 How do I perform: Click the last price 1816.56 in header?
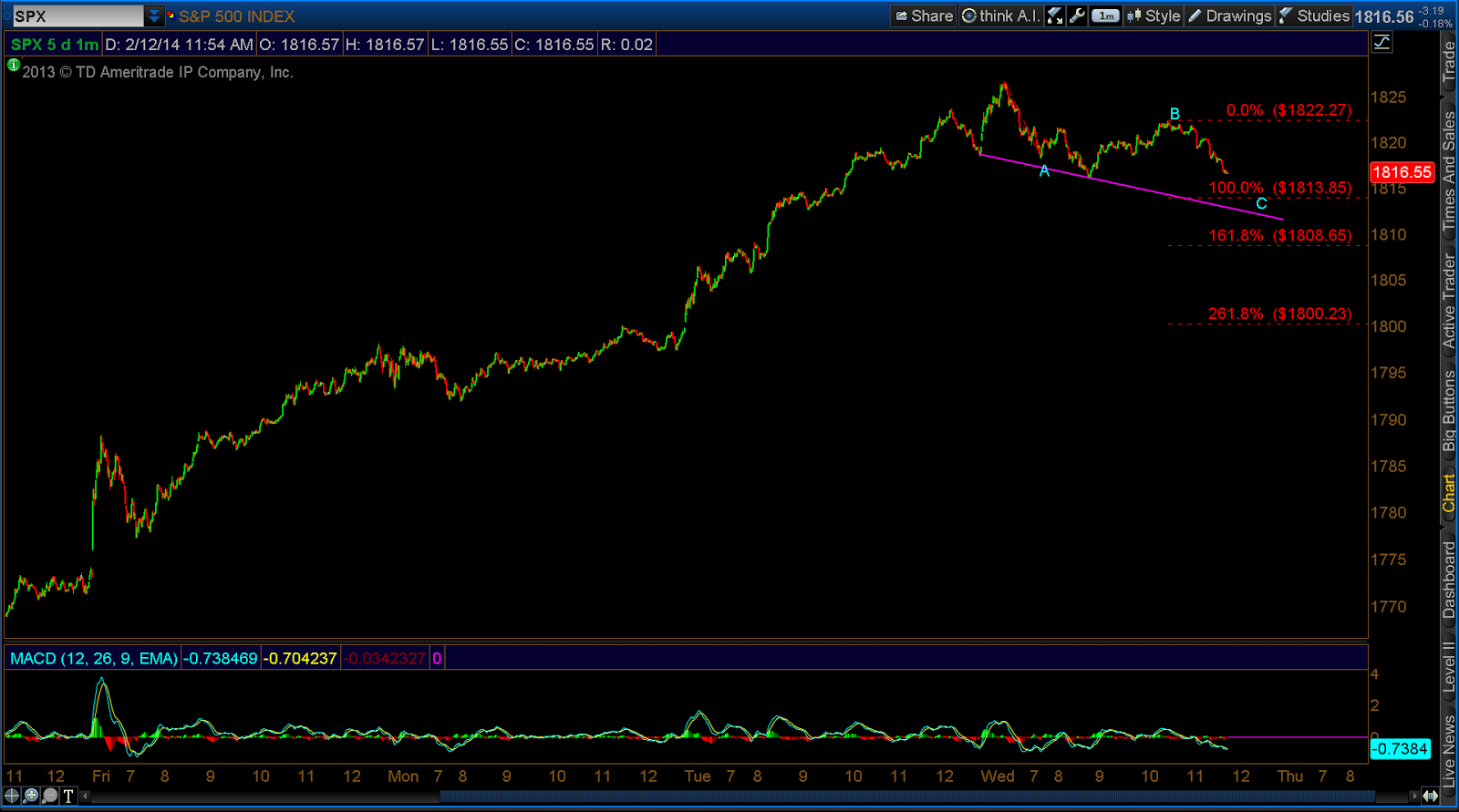1384,16
